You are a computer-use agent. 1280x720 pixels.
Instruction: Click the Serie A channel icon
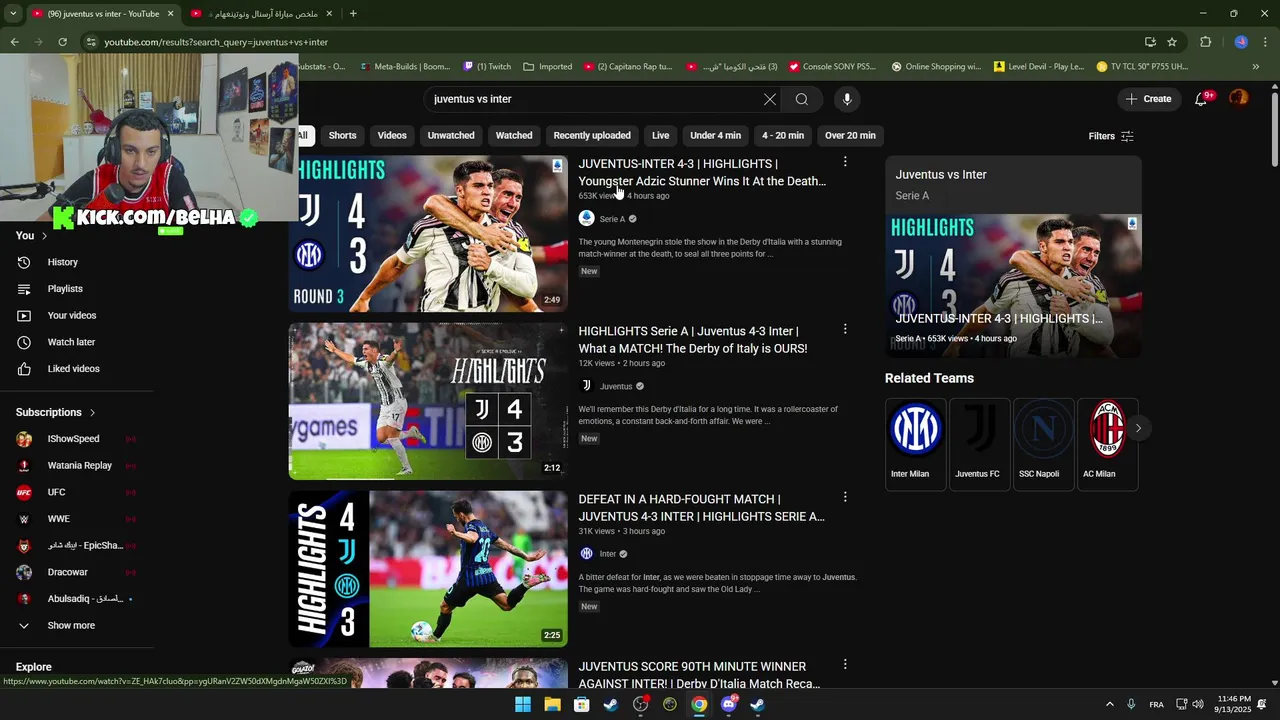click(587, 218)
